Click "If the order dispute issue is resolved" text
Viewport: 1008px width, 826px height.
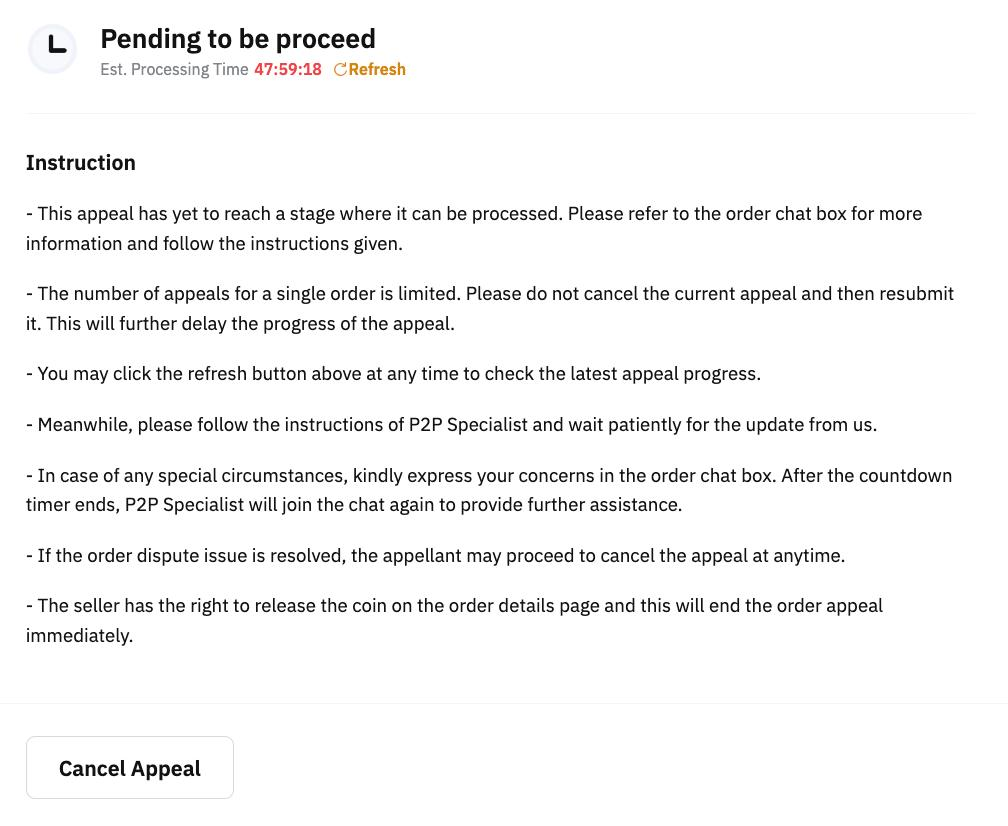click(190, 555)
